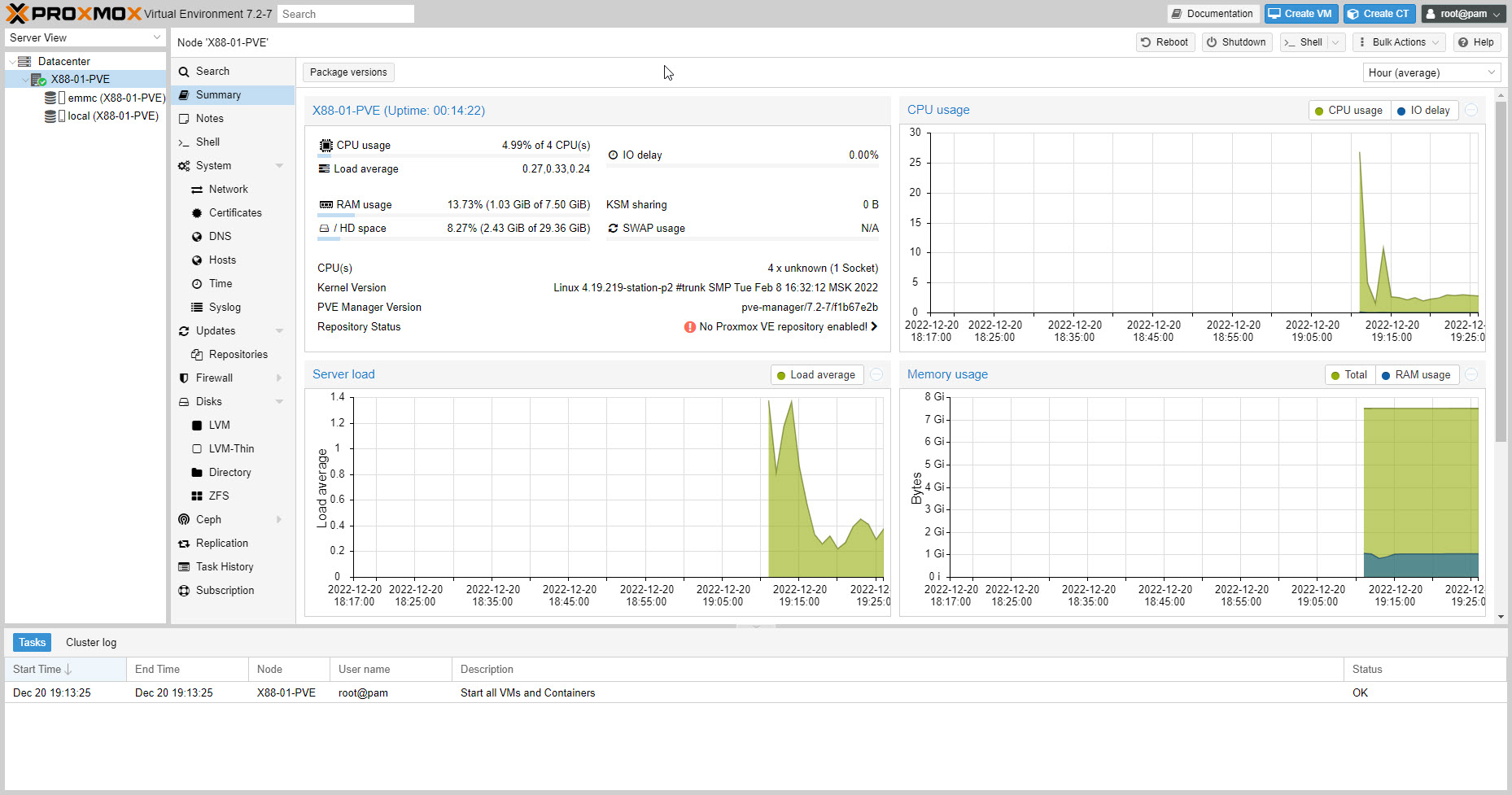Click the repository warning exclamation icon

690,327
